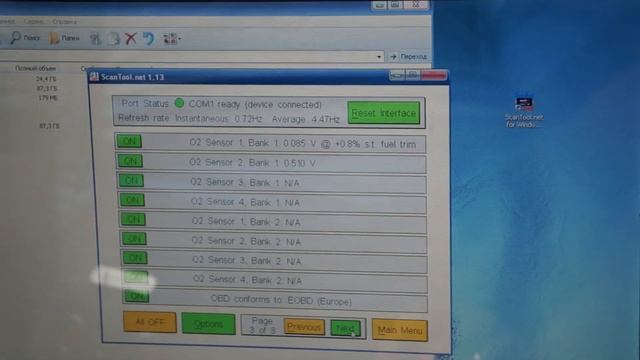This screenshot has height=360, width=640.
Task: Return to Main Menu
Action: 400,330
